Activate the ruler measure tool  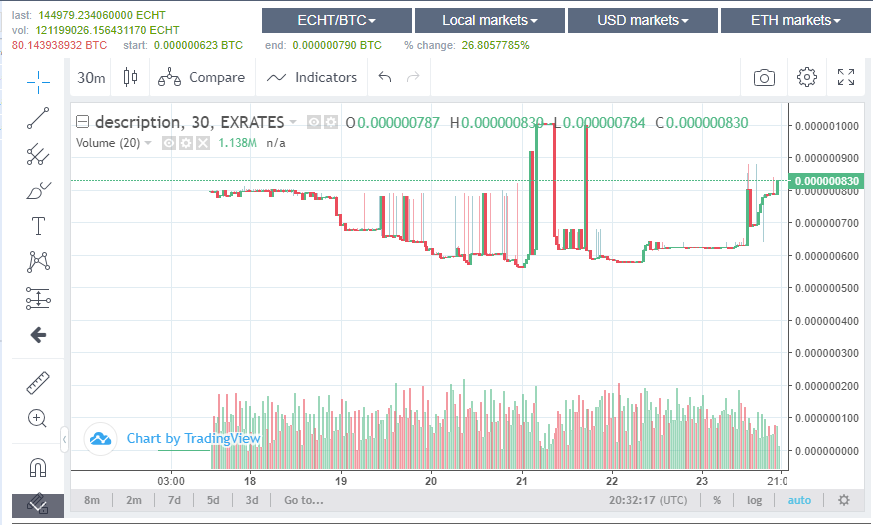[38, 382]
